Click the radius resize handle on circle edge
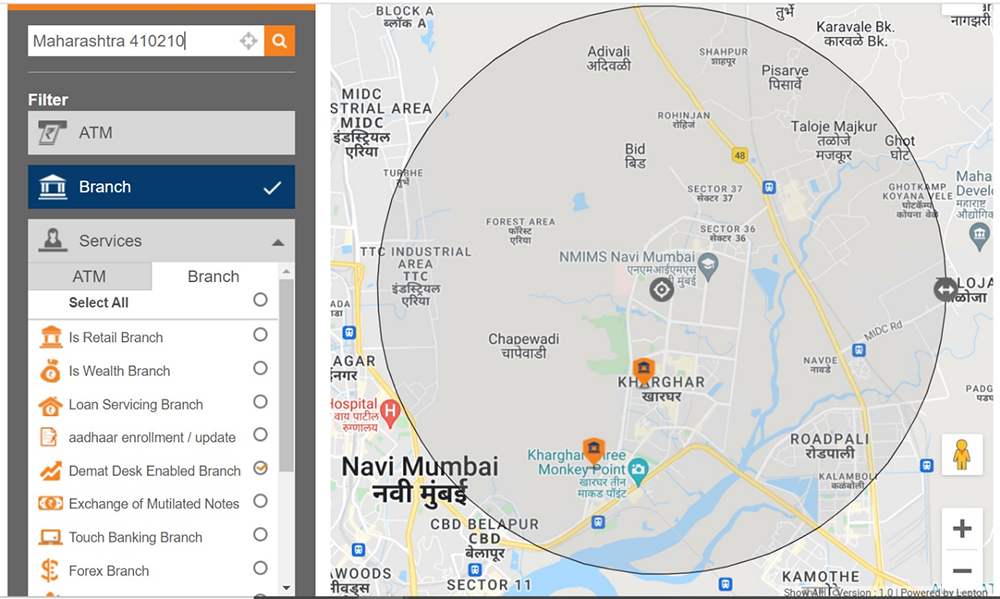The height and width of the screenshot is (599, 1000). (945, 290)
